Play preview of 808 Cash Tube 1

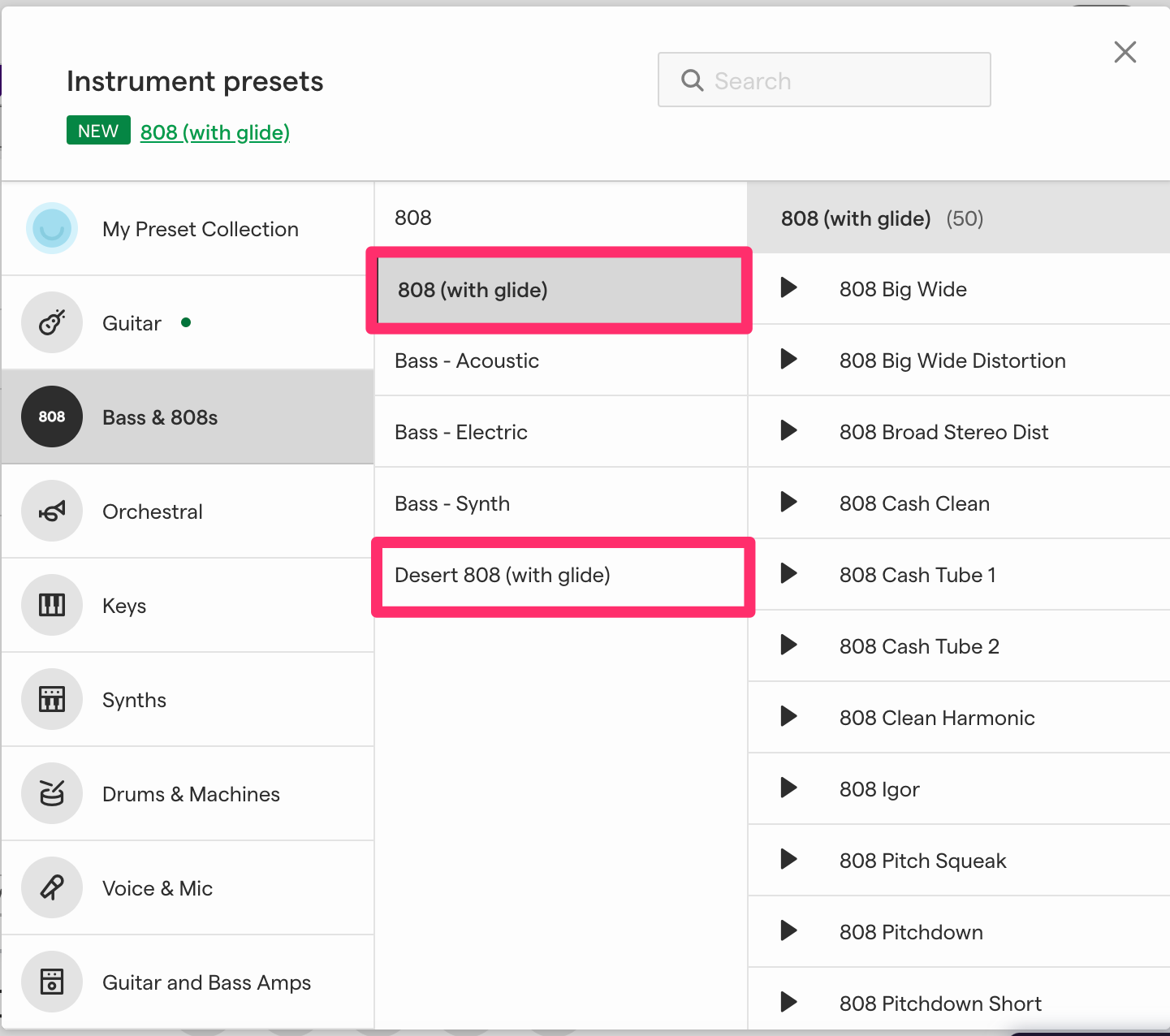tap(788, 573)
